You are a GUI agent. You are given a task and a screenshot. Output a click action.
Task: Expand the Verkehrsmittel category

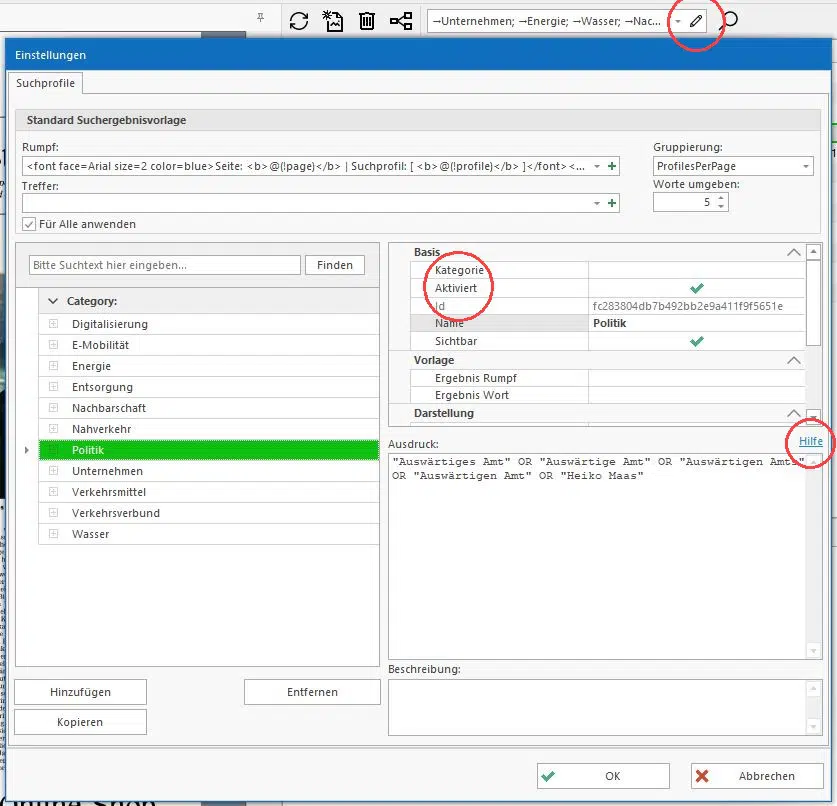pyautogui.click(x=53, y=492)
